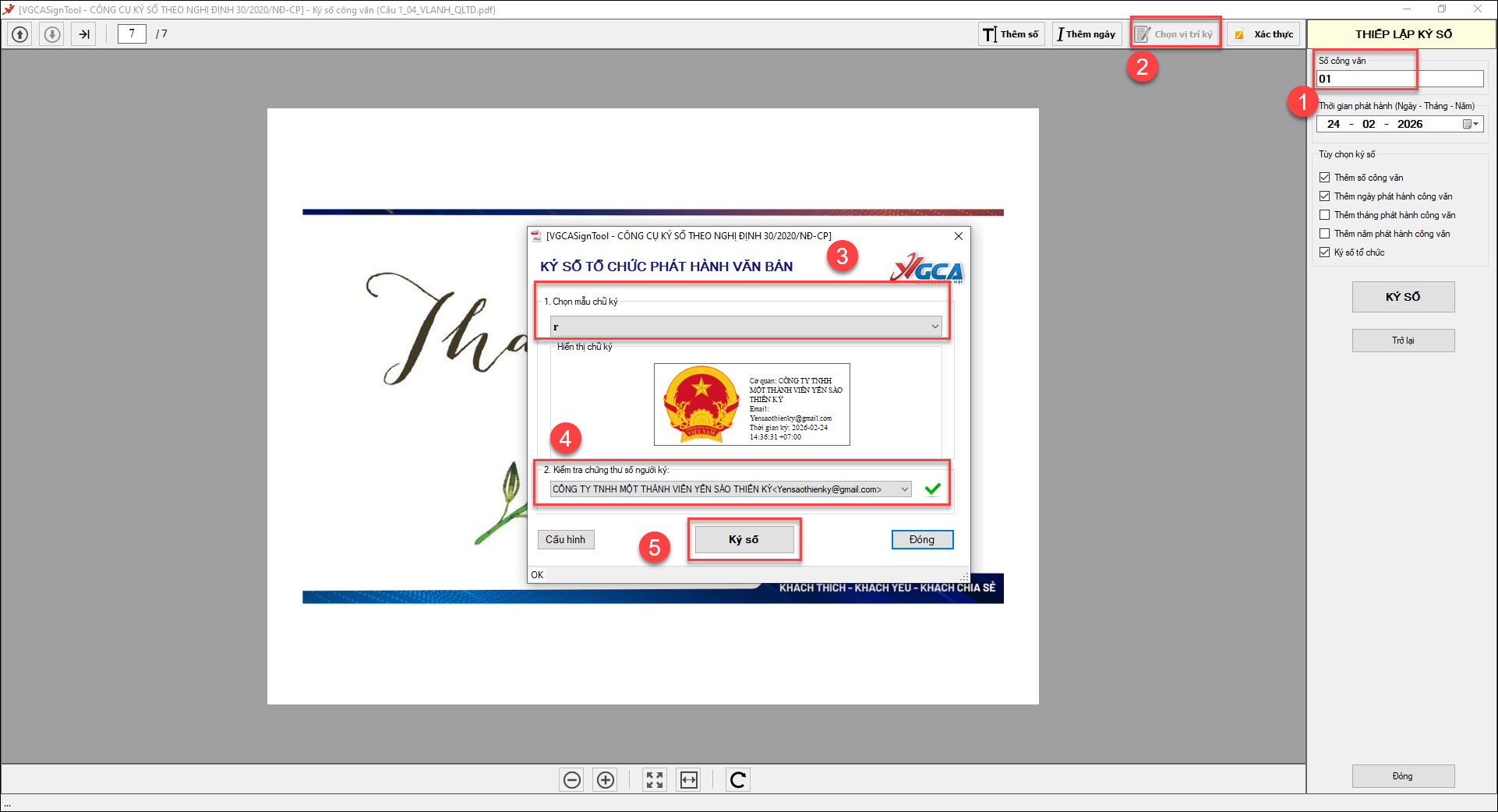
Task: Toggle 'Thêm số công văn' checkbox
Action: [x=1325, y=178]
